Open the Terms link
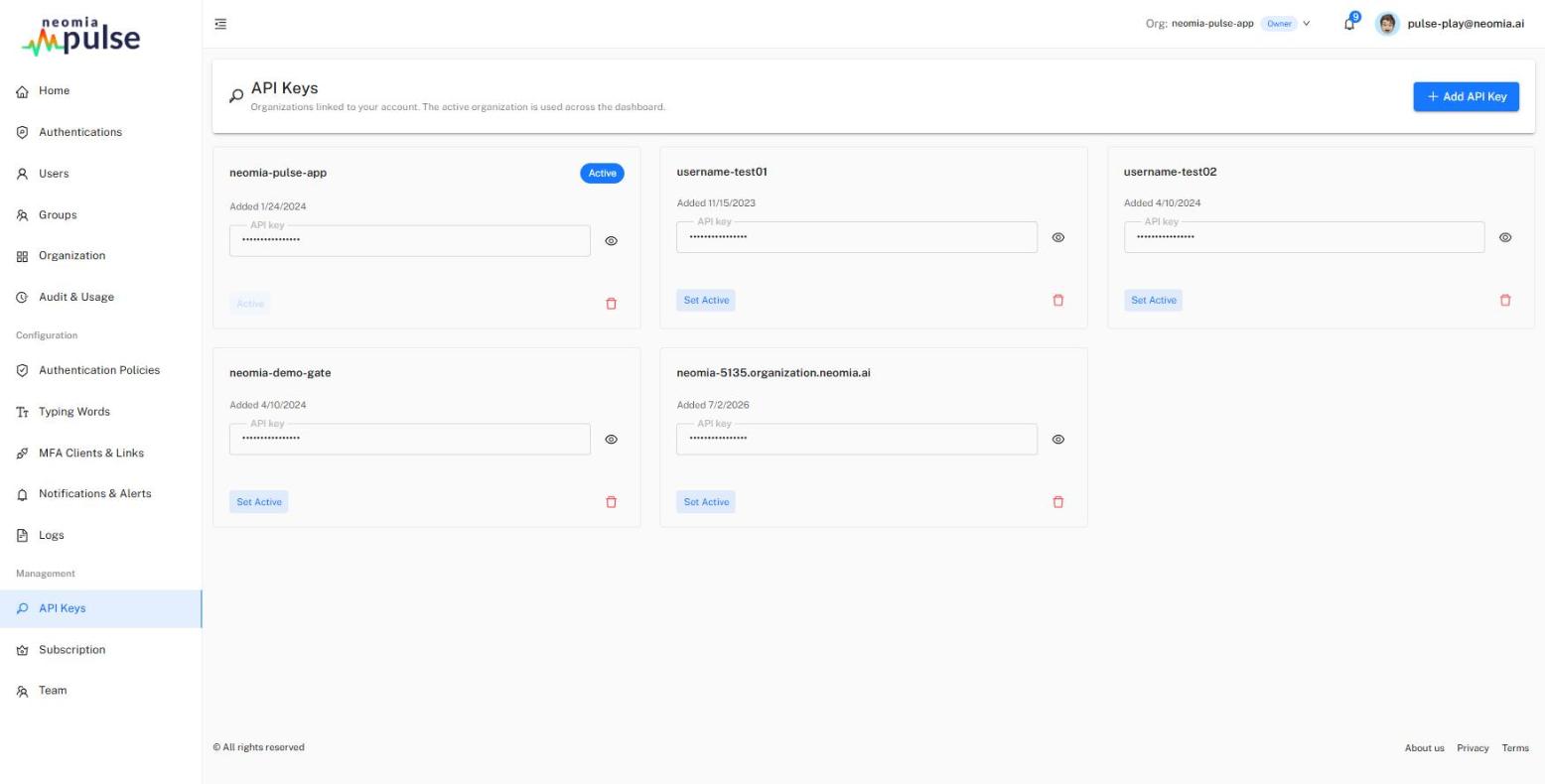 click(1515, 748)
